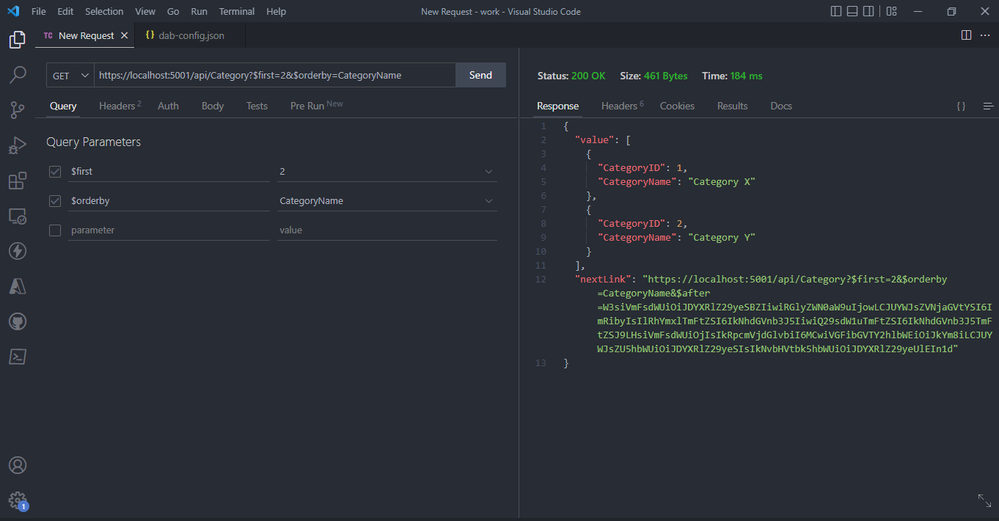The width and height of the screenshot is (999, 521).
Task: Switch to the Docs tab
Action: pos(781,106)
